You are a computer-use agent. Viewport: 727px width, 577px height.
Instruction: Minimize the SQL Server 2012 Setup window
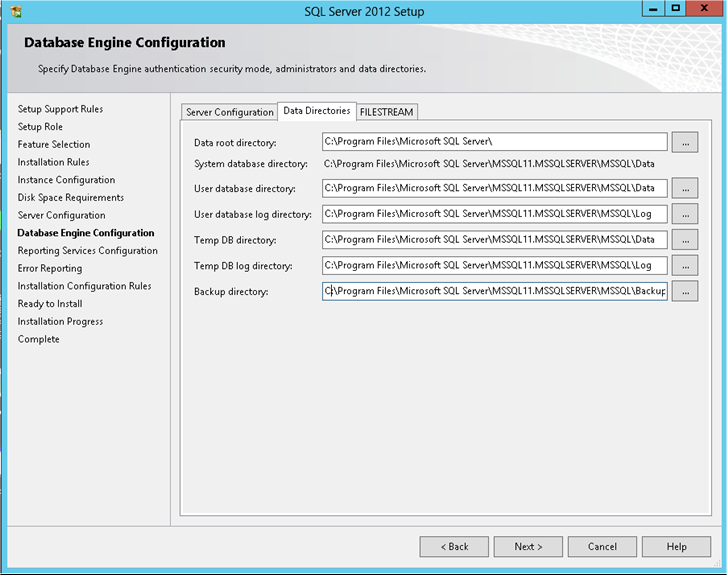pos(653,9)
